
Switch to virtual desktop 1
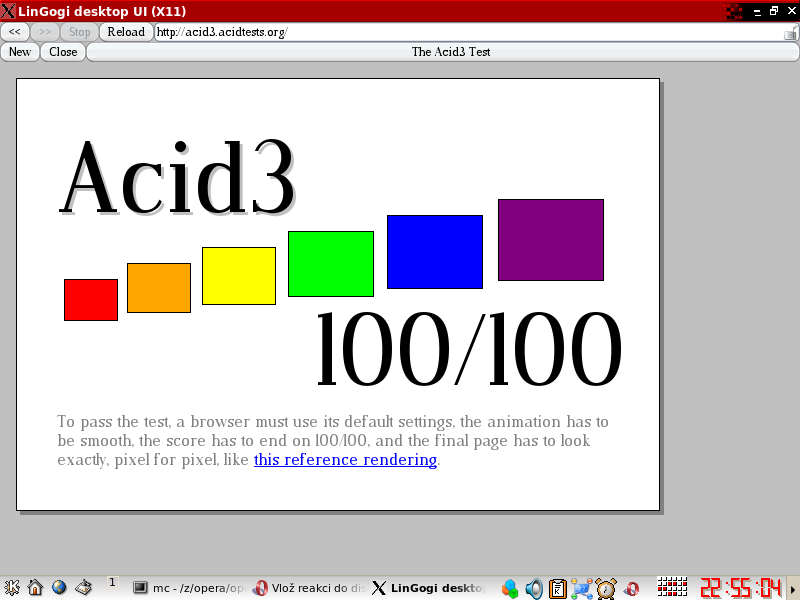112,582
